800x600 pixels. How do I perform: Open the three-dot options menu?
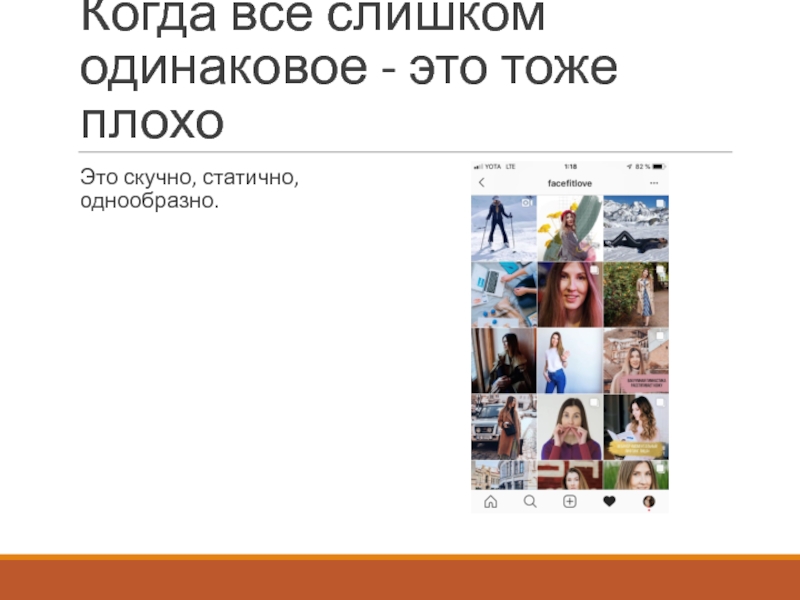point(655,183)
